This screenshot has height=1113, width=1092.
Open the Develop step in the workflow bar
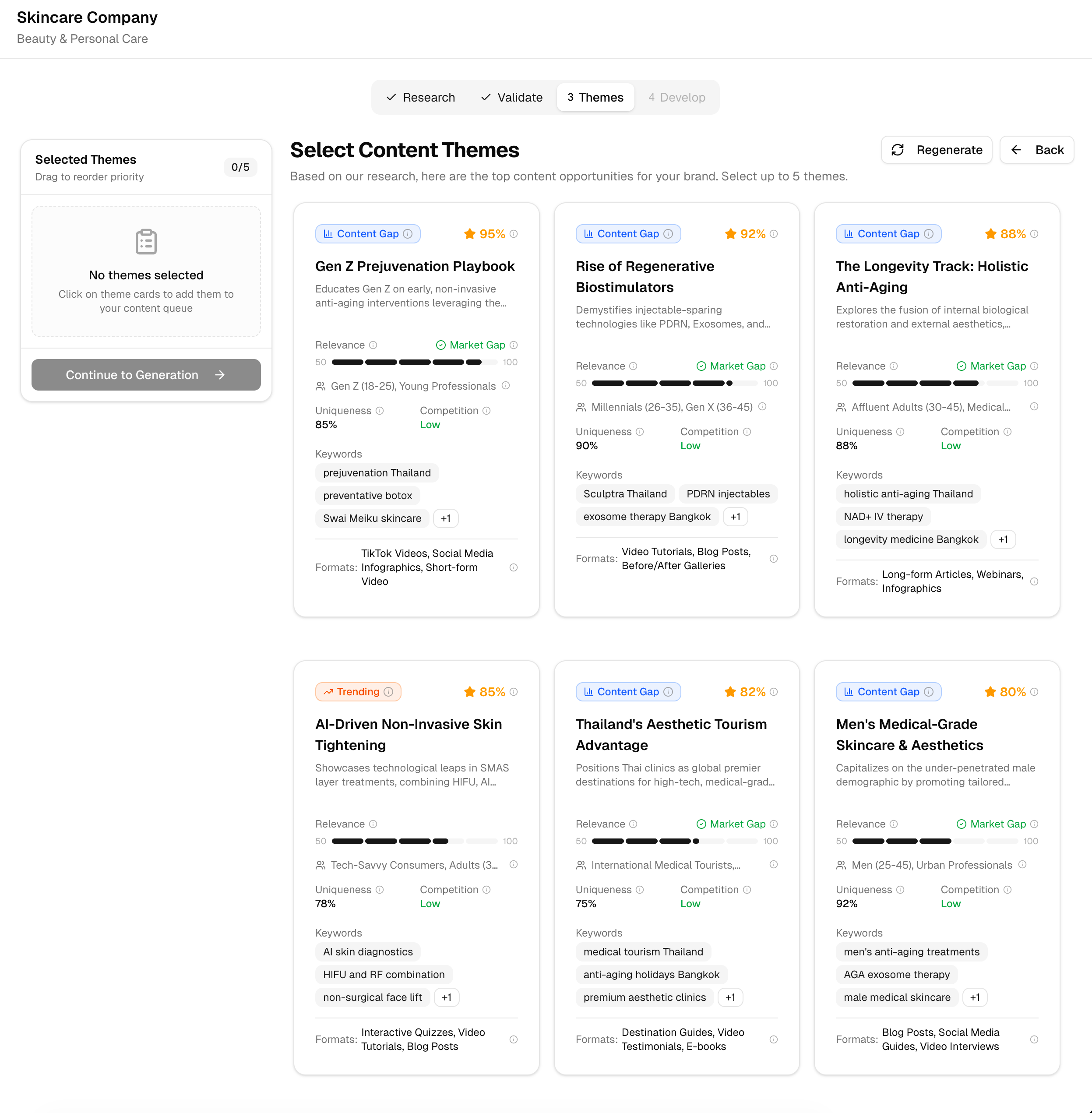click(677, 97)
